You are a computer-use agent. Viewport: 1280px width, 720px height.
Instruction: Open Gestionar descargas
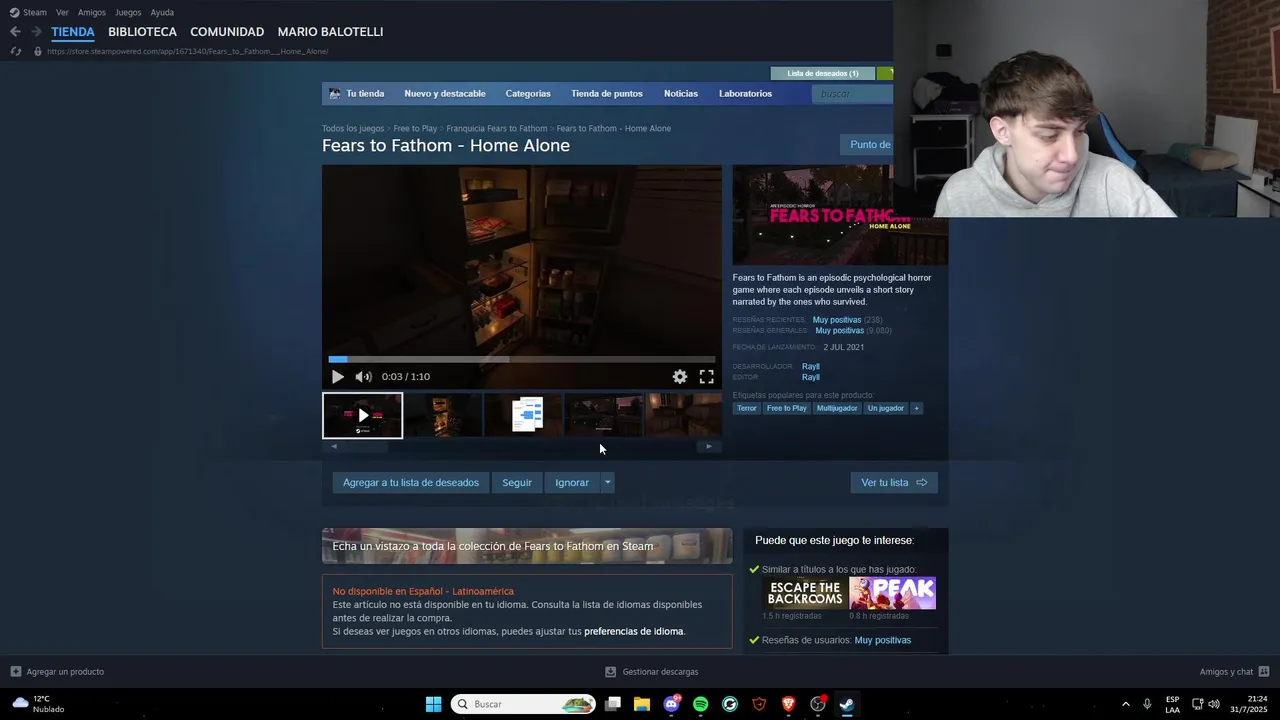[652, 672]
